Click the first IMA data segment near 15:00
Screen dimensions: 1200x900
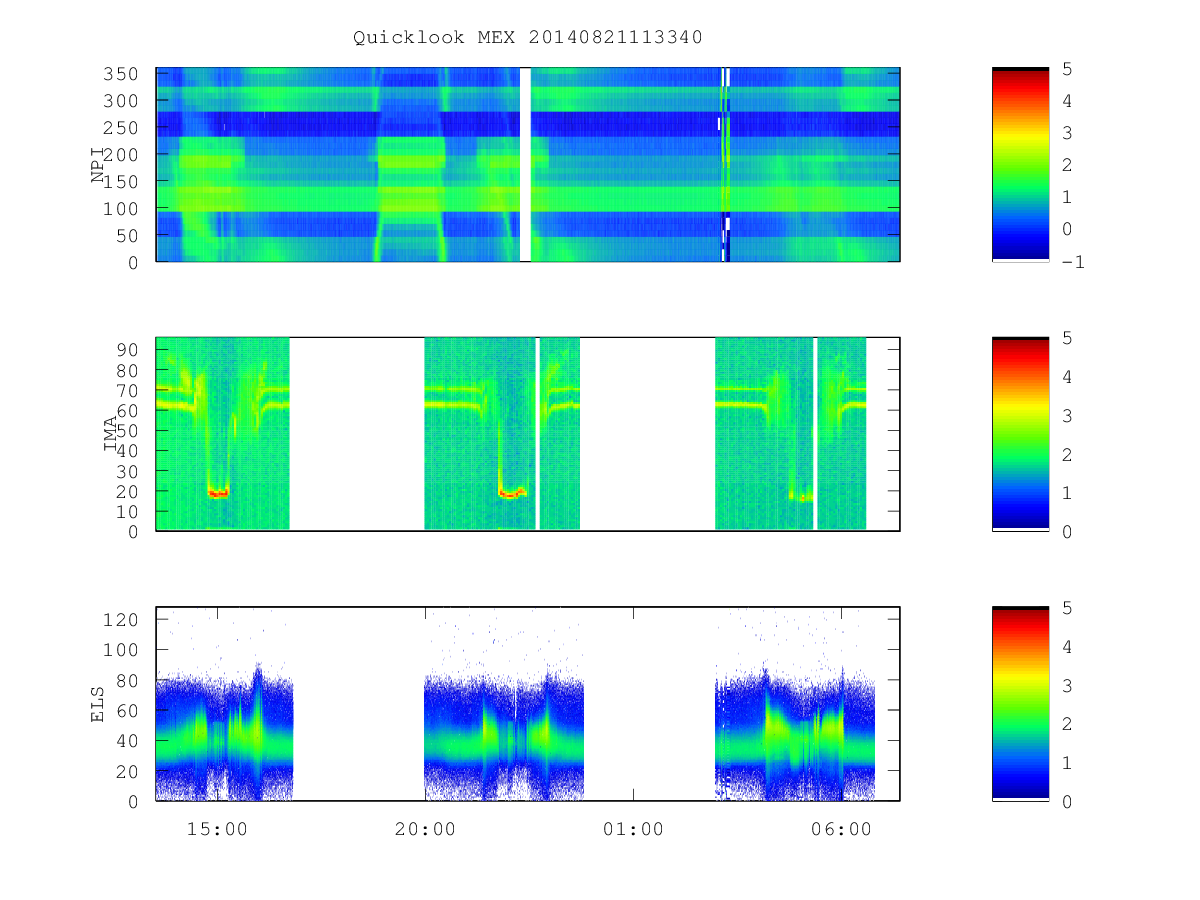[x=222, y=434]
